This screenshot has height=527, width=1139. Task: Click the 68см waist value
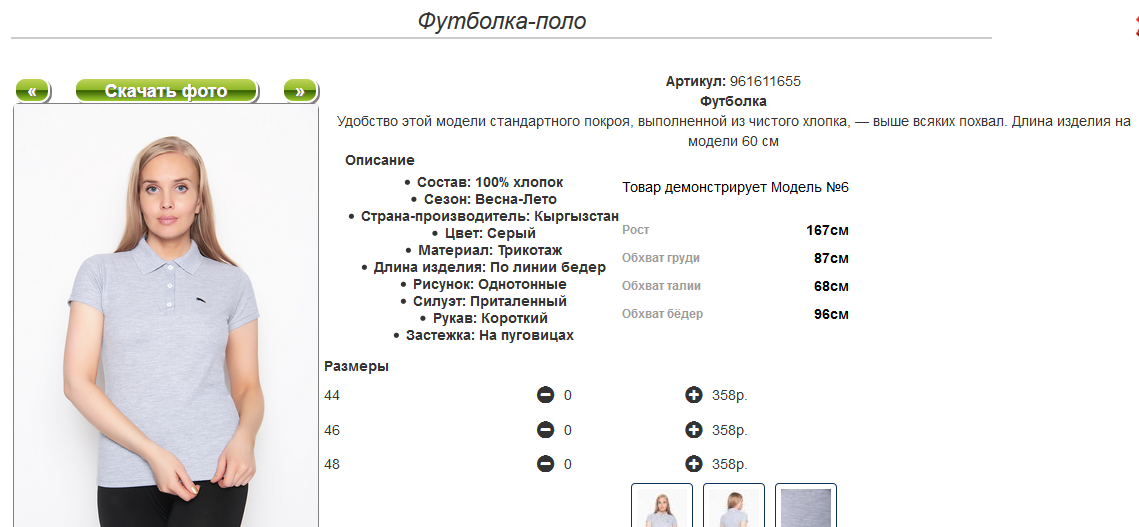[x=832, y=286]
